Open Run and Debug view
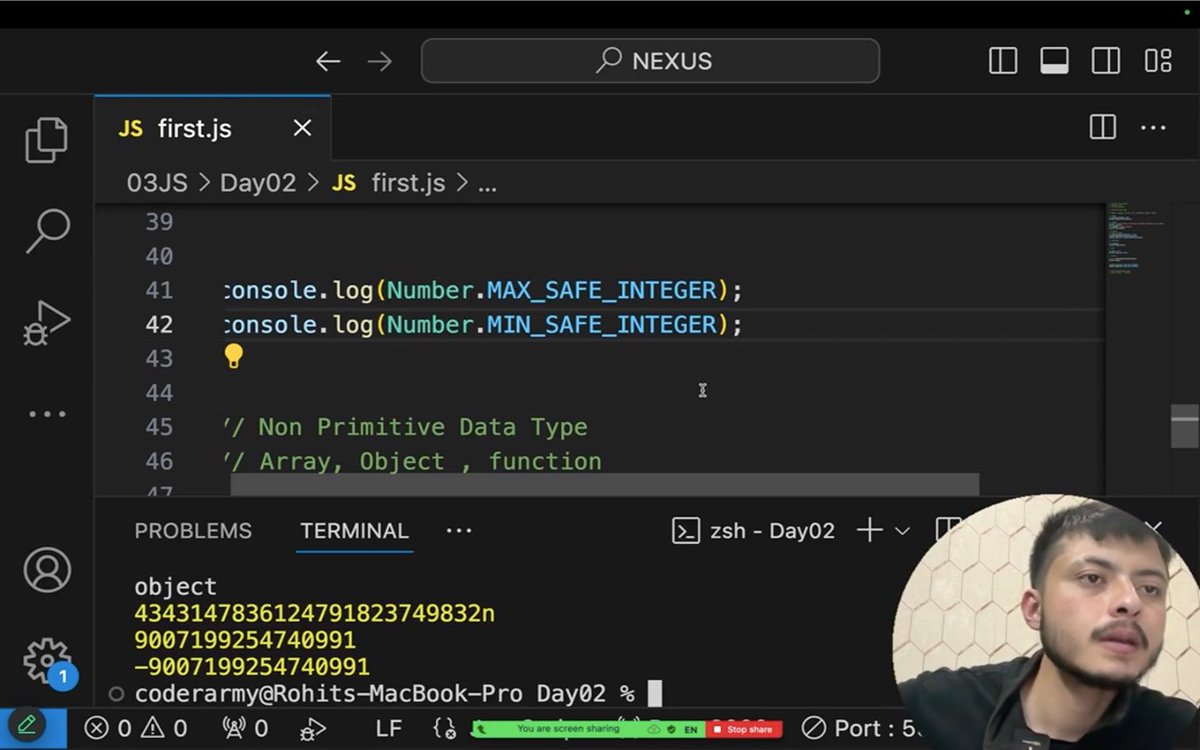The height and width of the screenshot is (750, 1200). point(47,323)
